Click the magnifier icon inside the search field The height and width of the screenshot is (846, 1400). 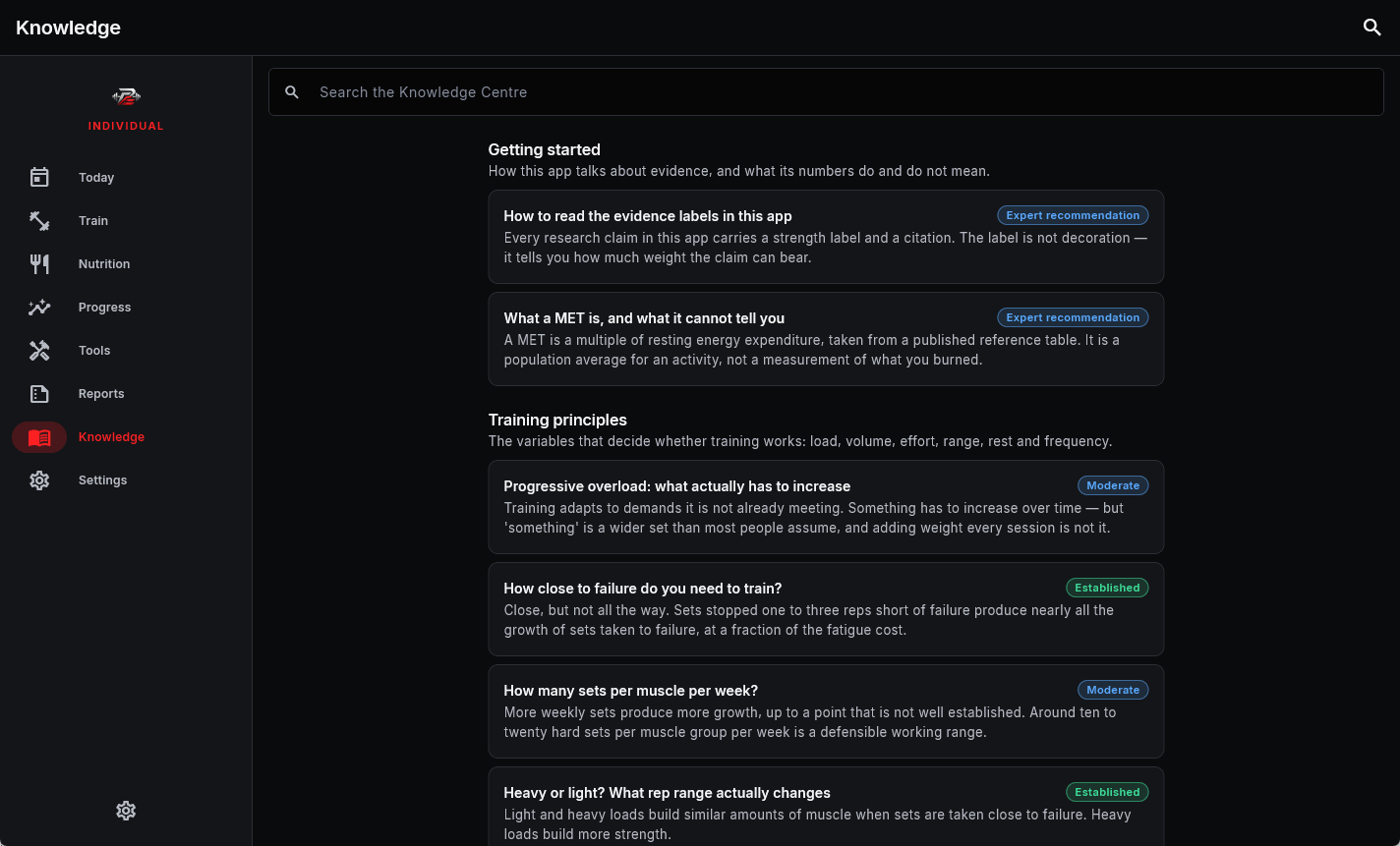click(292, 91)
